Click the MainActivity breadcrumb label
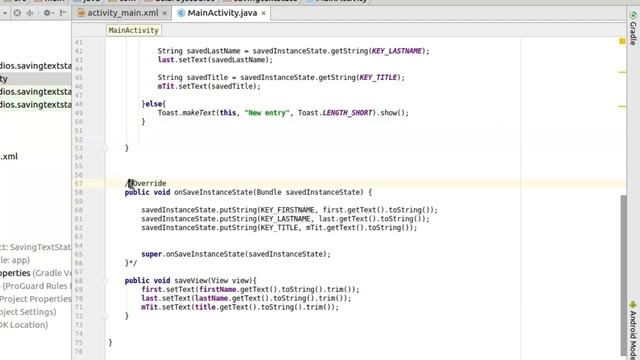This screenshot has width=640, height=360. click(x=133, y=30)
